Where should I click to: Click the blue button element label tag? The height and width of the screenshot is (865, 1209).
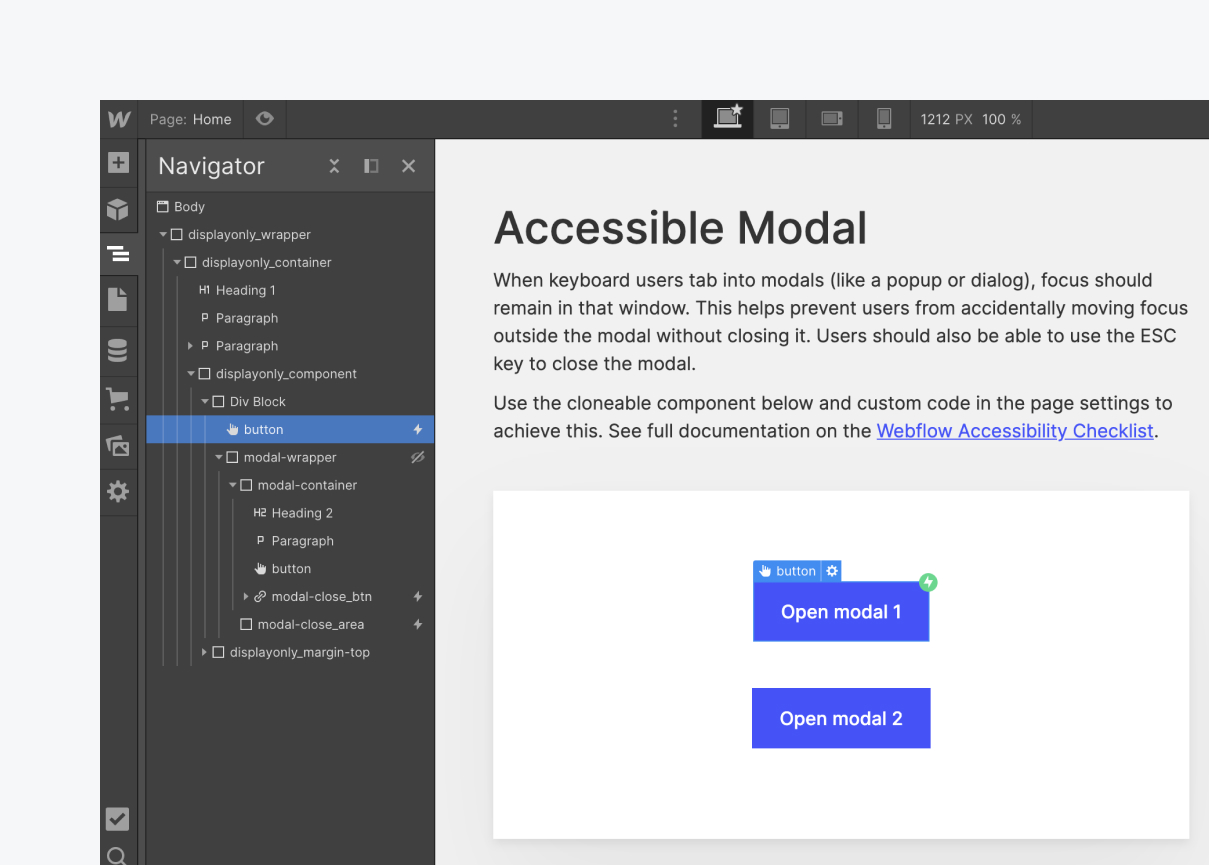(x=787, y=571)
